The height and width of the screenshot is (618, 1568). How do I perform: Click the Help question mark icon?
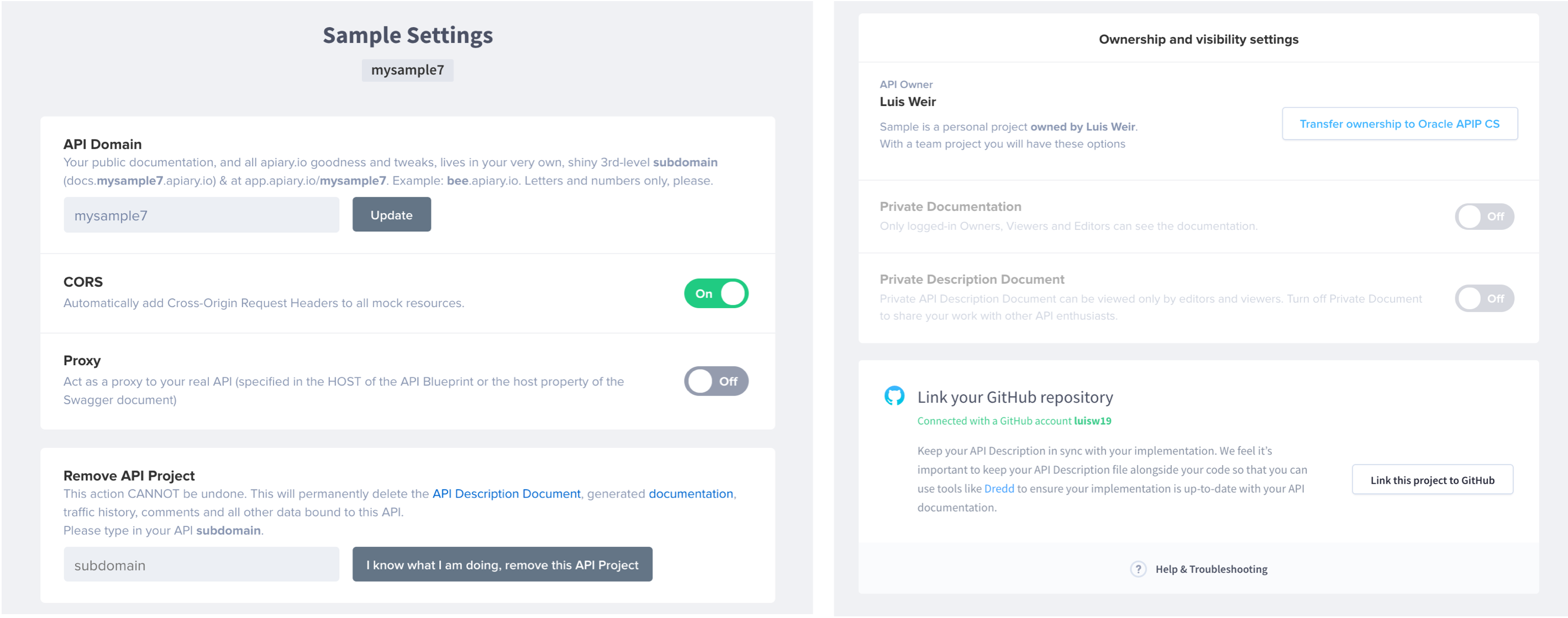(x=1138, y=569)
